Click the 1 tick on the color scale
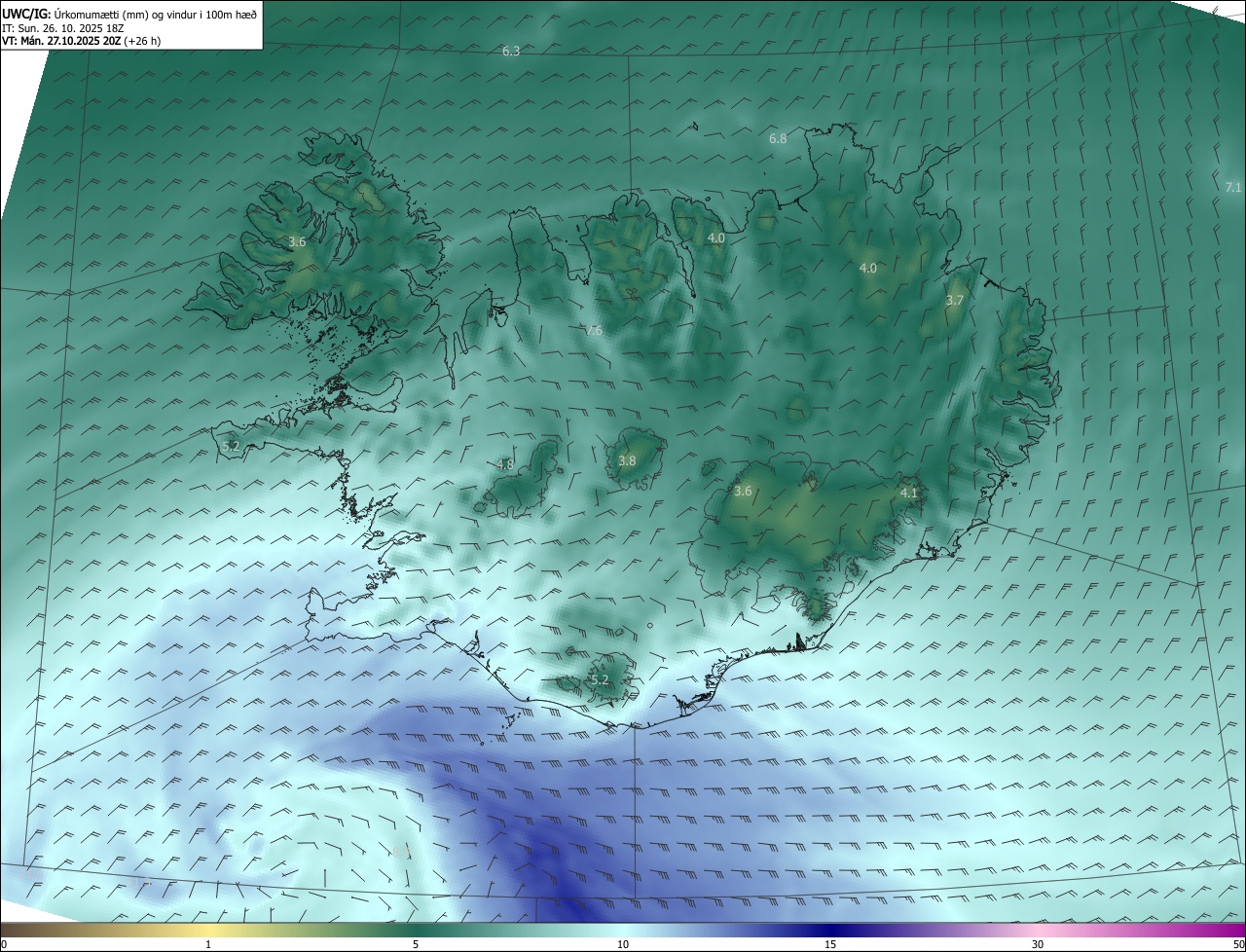 click(208, 944)
